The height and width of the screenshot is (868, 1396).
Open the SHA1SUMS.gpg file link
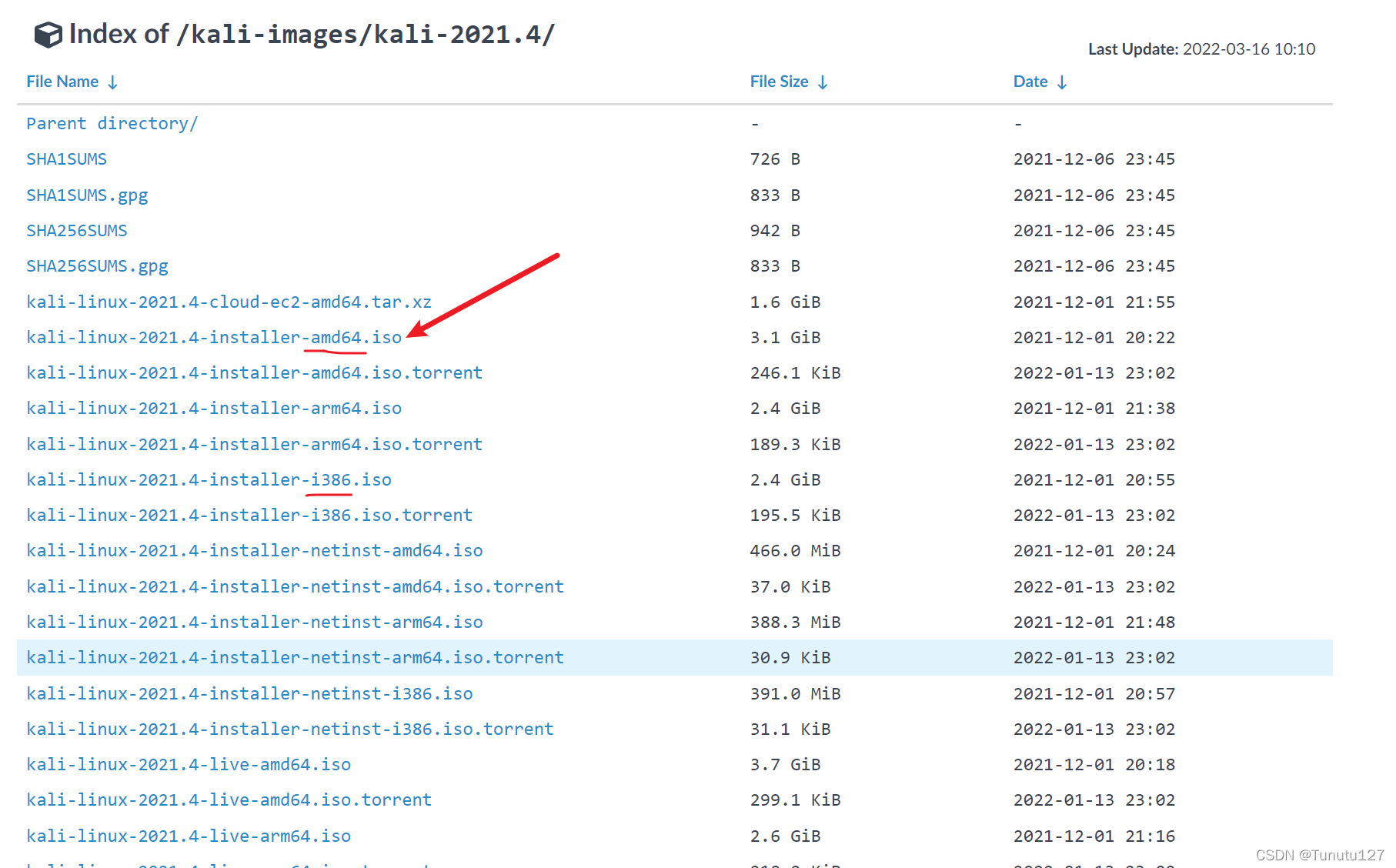click(87, 195)
